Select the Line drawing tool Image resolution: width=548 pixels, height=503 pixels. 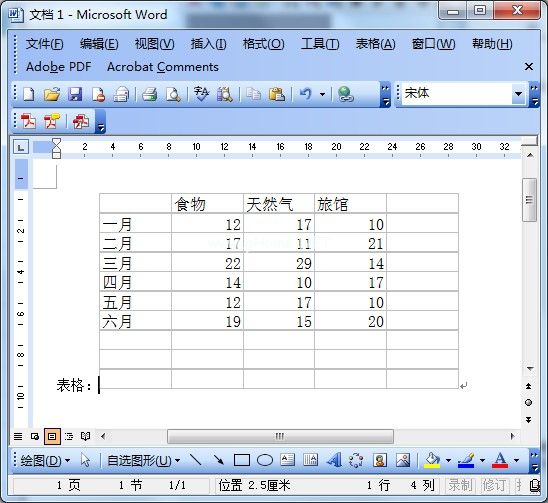(195, 460)
